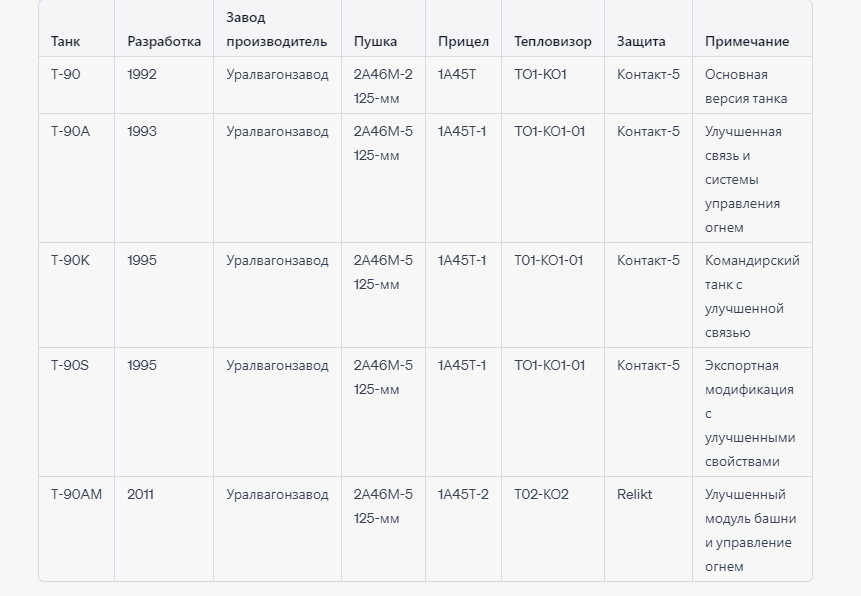Click the 'Пушка' column header

tap(375, 42)
